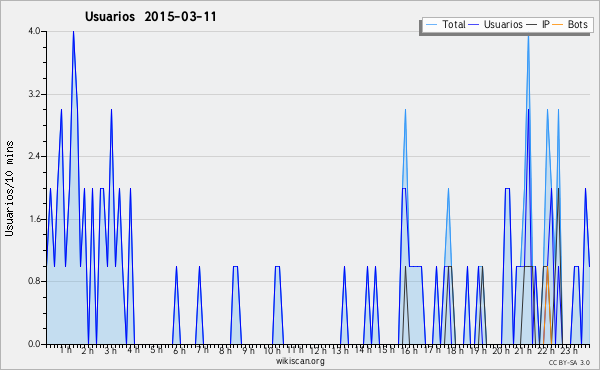
Task: Click the '12 h' x-axis label
Action: [x=318, y=351]
